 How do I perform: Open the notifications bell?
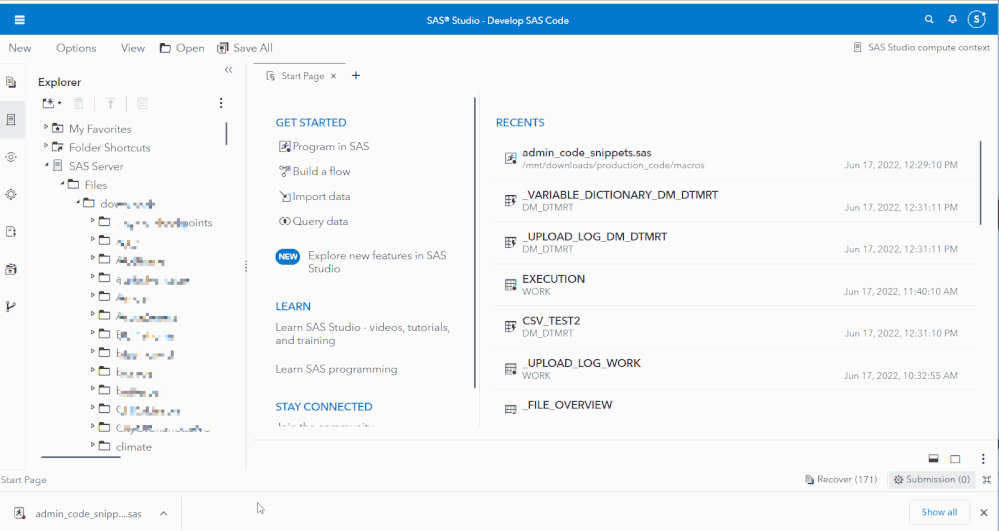952,20
